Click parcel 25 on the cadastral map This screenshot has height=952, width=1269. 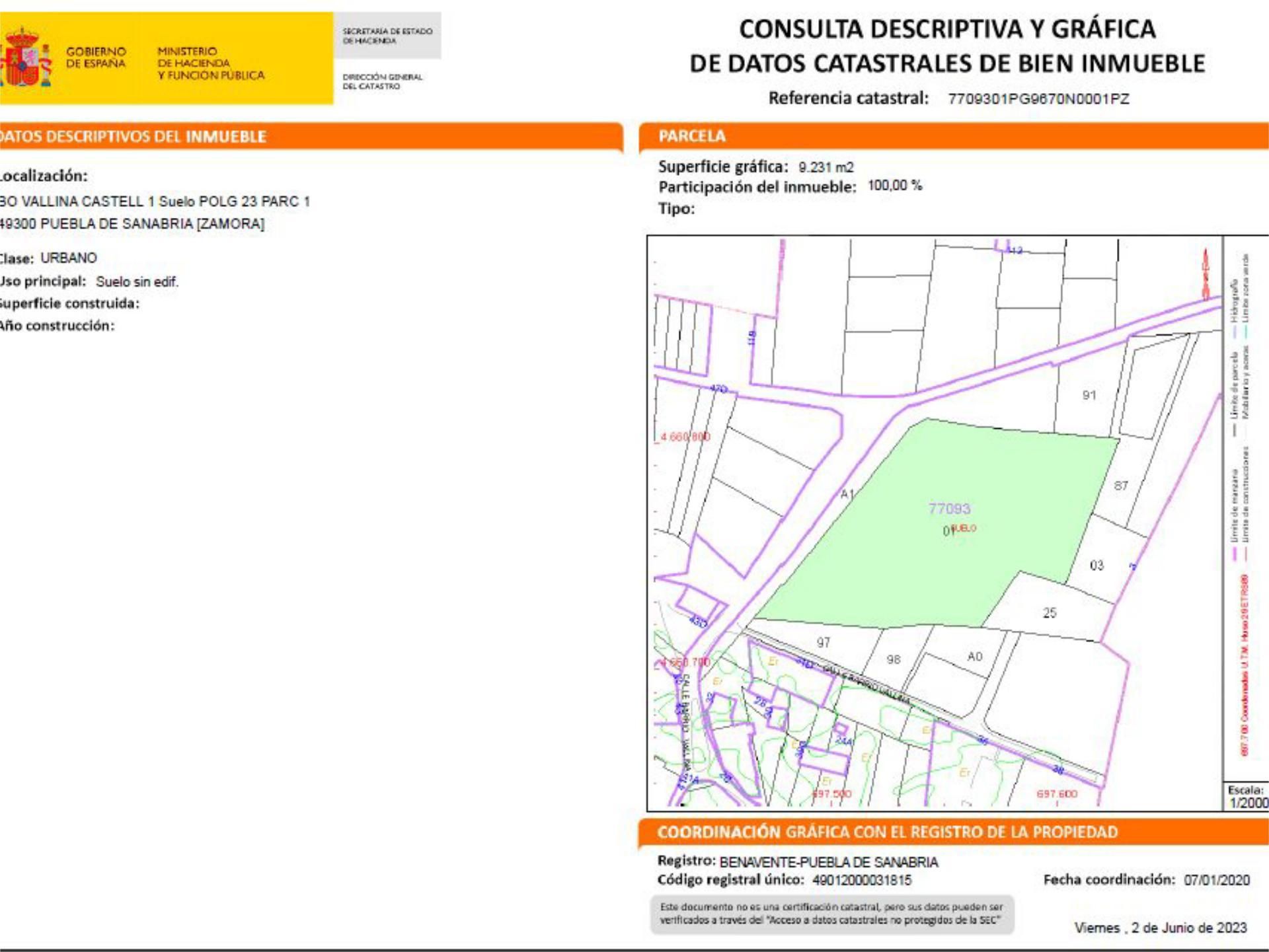[x=1050, y=613]
